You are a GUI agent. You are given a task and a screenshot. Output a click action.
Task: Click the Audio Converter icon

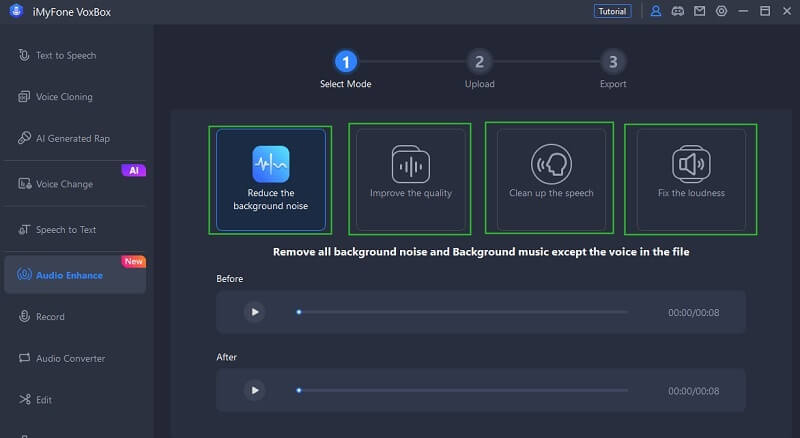click(24, 358)
